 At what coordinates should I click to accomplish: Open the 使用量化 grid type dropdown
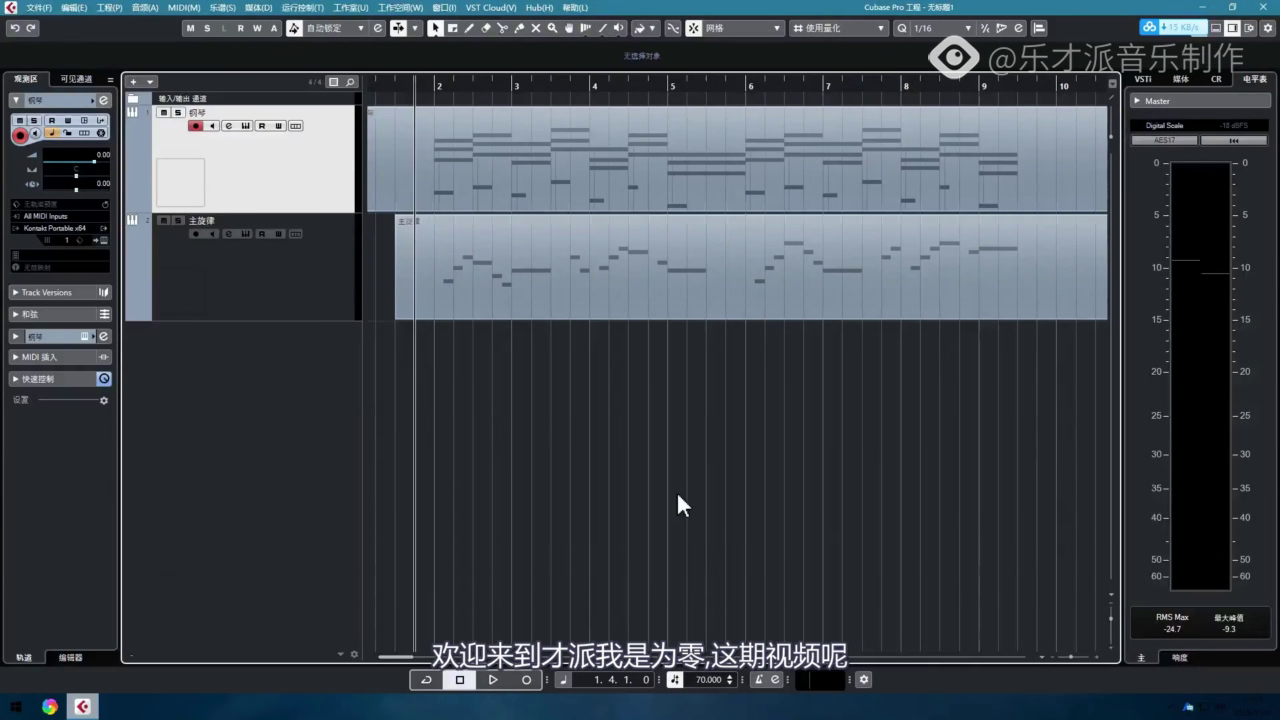[840, 28]
